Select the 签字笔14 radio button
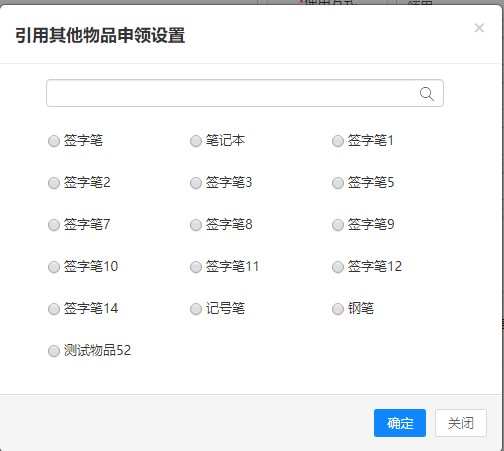This screenshot has height=451, width=504. click(x=54, y=309)
